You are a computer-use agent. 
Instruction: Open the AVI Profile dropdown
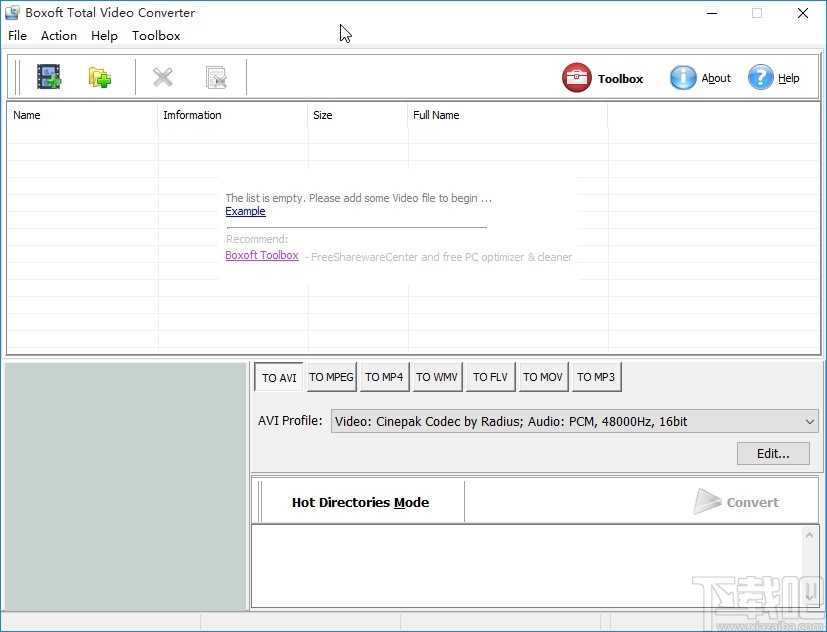(810, 421)
